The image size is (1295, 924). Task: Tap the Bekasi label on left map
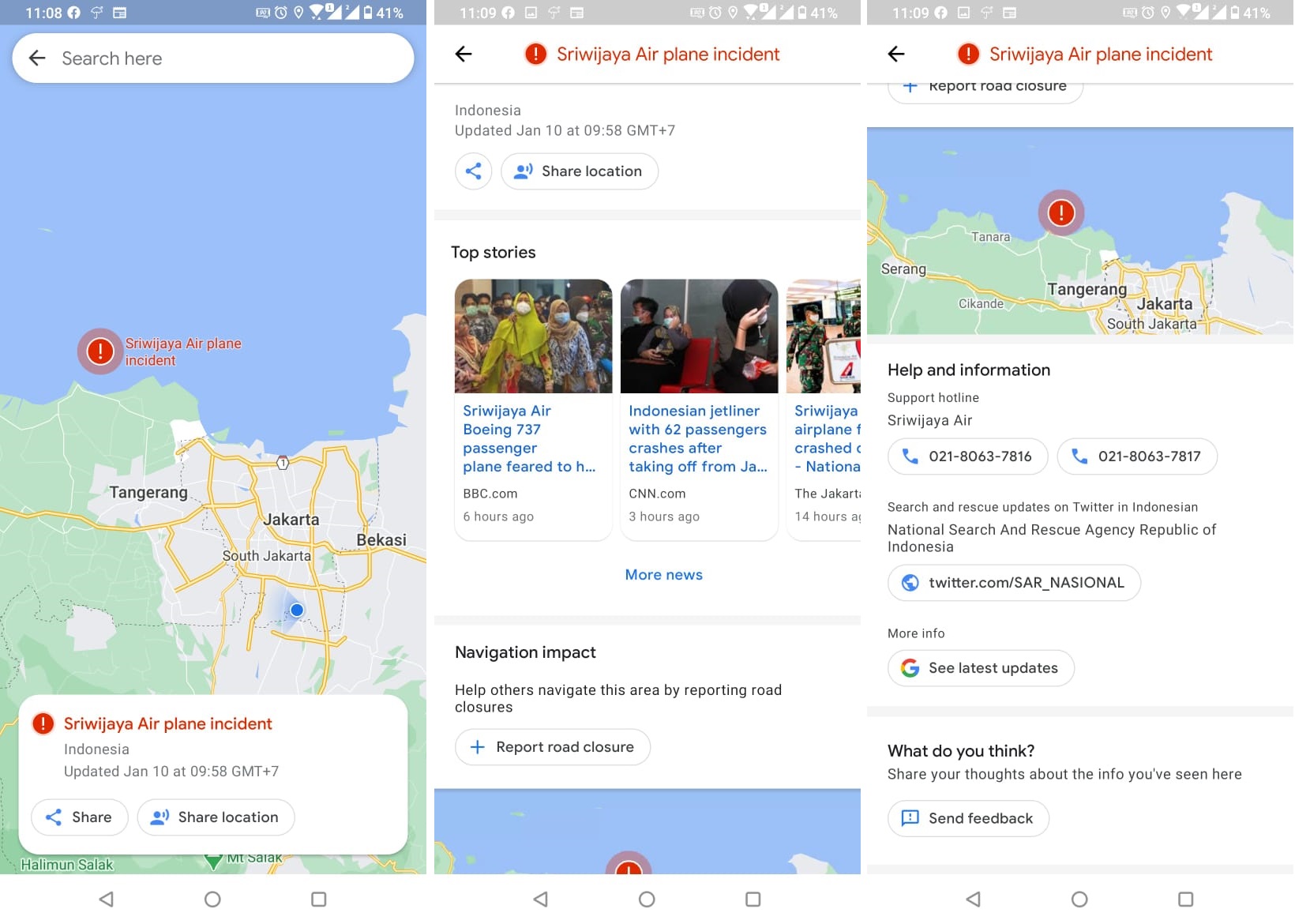(381, 539)
